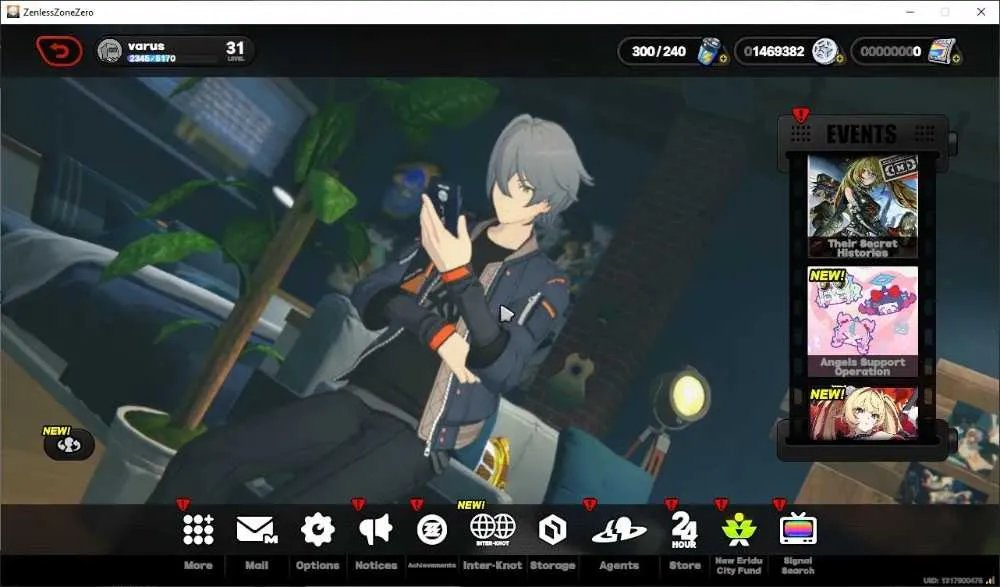Screen dimensions: 1000x587
Task: Open the bottom blonde character event thumbnail
Action: pos(862,412)
